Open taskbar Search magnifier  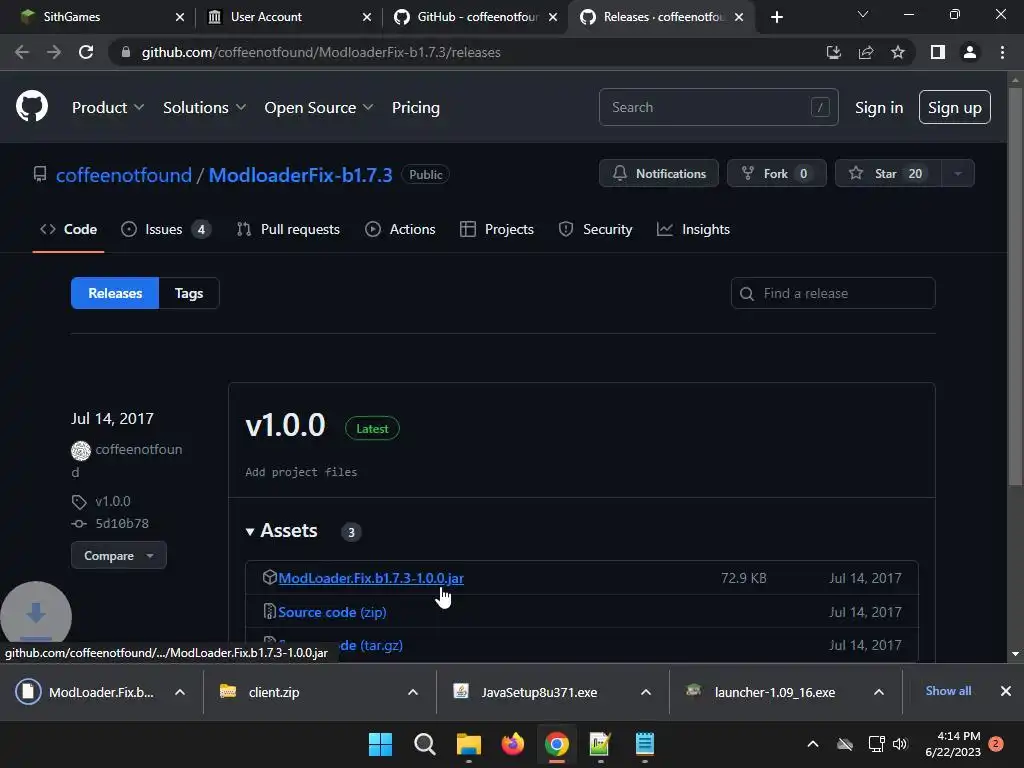tap(424, 744)
